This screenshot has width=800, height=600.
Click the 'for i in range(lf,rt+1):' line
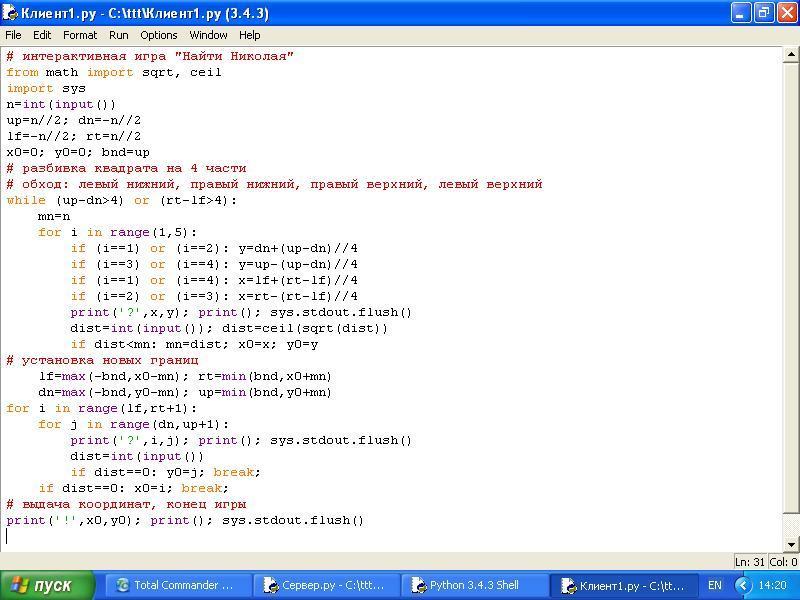tap(102, 409)
